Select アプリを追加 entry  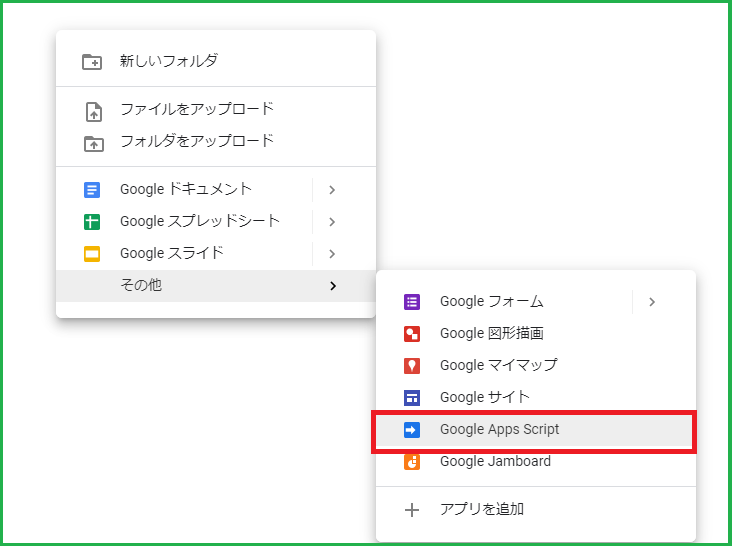coord(536,509)
